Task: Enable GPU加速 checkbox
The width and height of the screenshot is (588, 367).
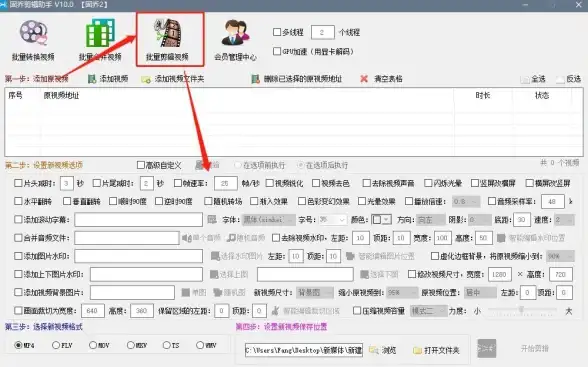Action: (277, 51)
